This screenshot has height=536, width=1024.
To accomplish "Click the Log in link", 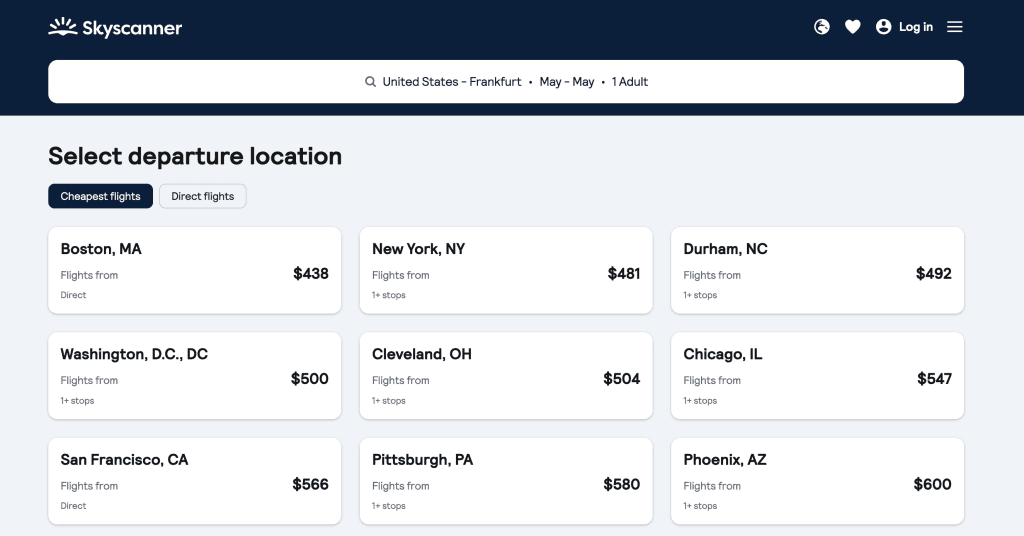I will [x=916, y=27].
